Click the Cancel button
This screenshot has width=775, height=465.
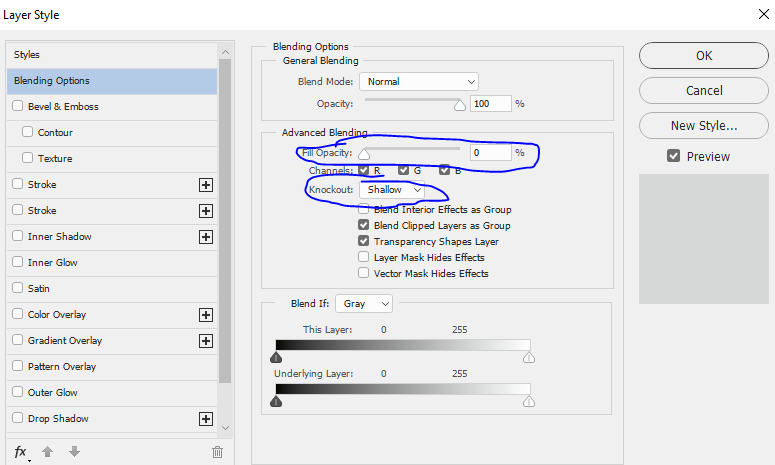[704, 90]
